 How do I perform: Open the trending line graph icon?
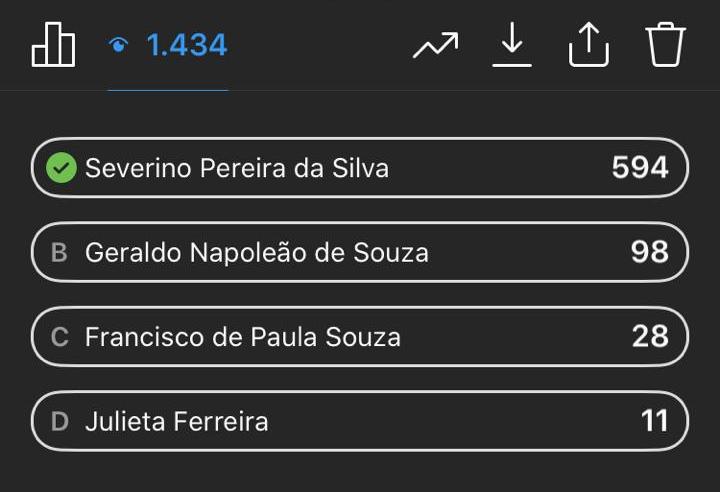tap(435, 45)
